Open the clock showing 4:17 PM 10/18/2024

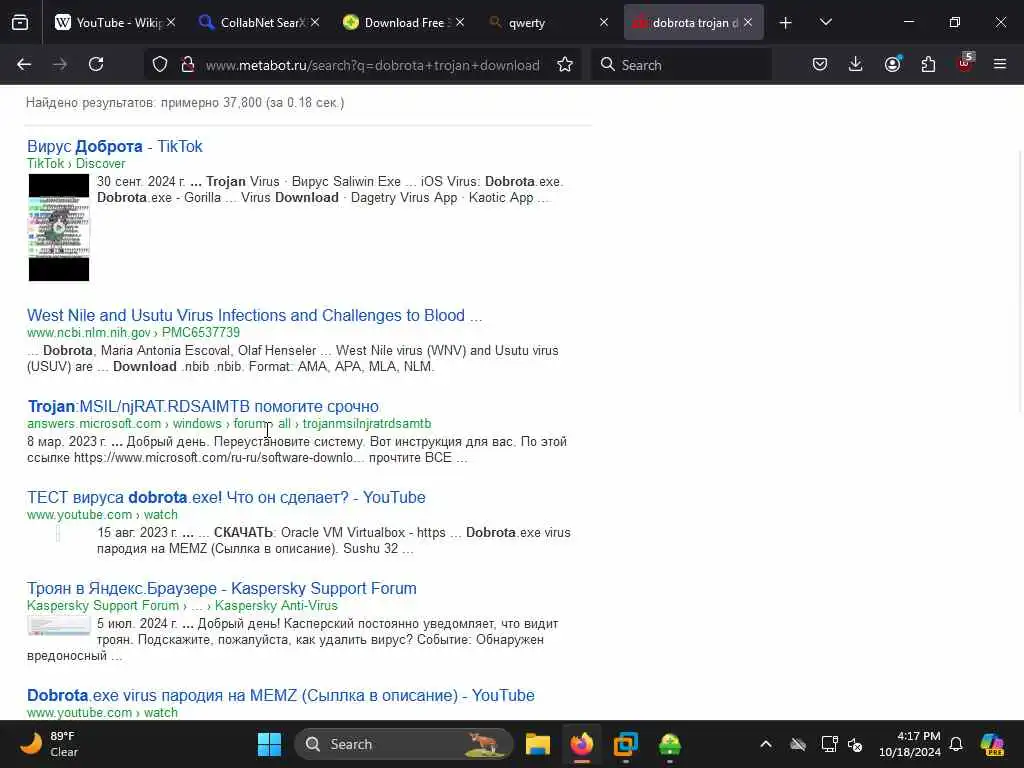click(x=910, y=744)
